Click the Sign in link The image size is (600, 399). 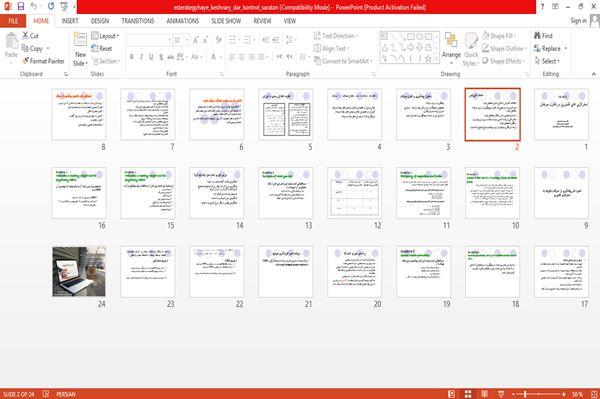tap(578, 21)
